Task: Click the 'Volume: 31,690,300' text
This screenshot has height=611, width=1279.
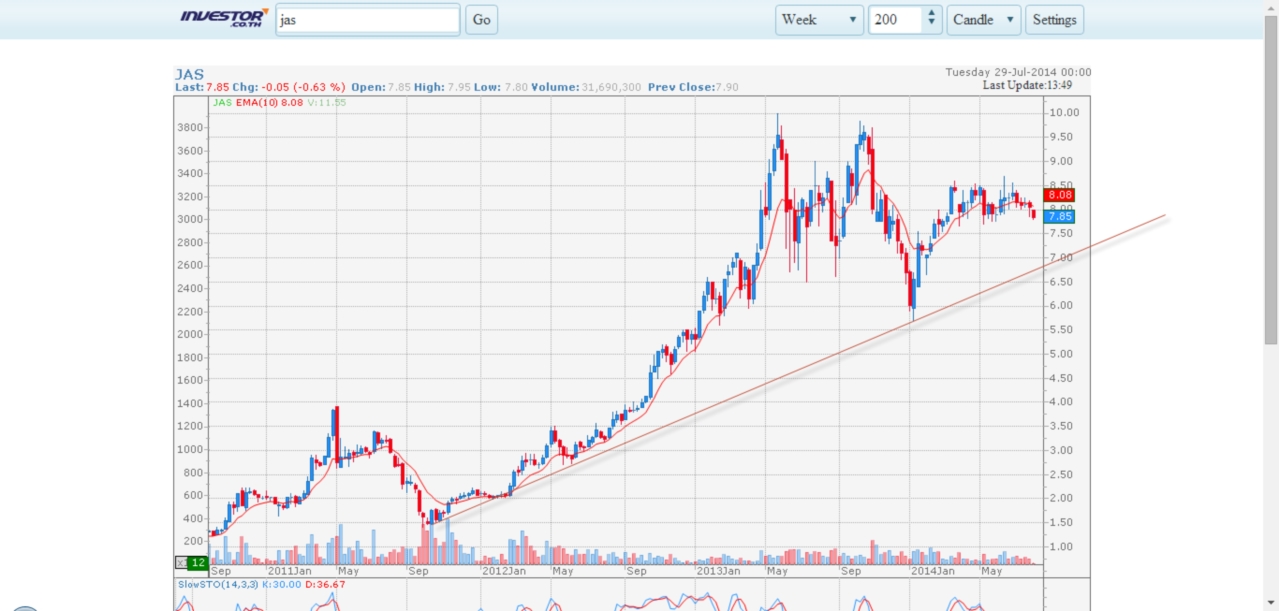Action: 587,88
